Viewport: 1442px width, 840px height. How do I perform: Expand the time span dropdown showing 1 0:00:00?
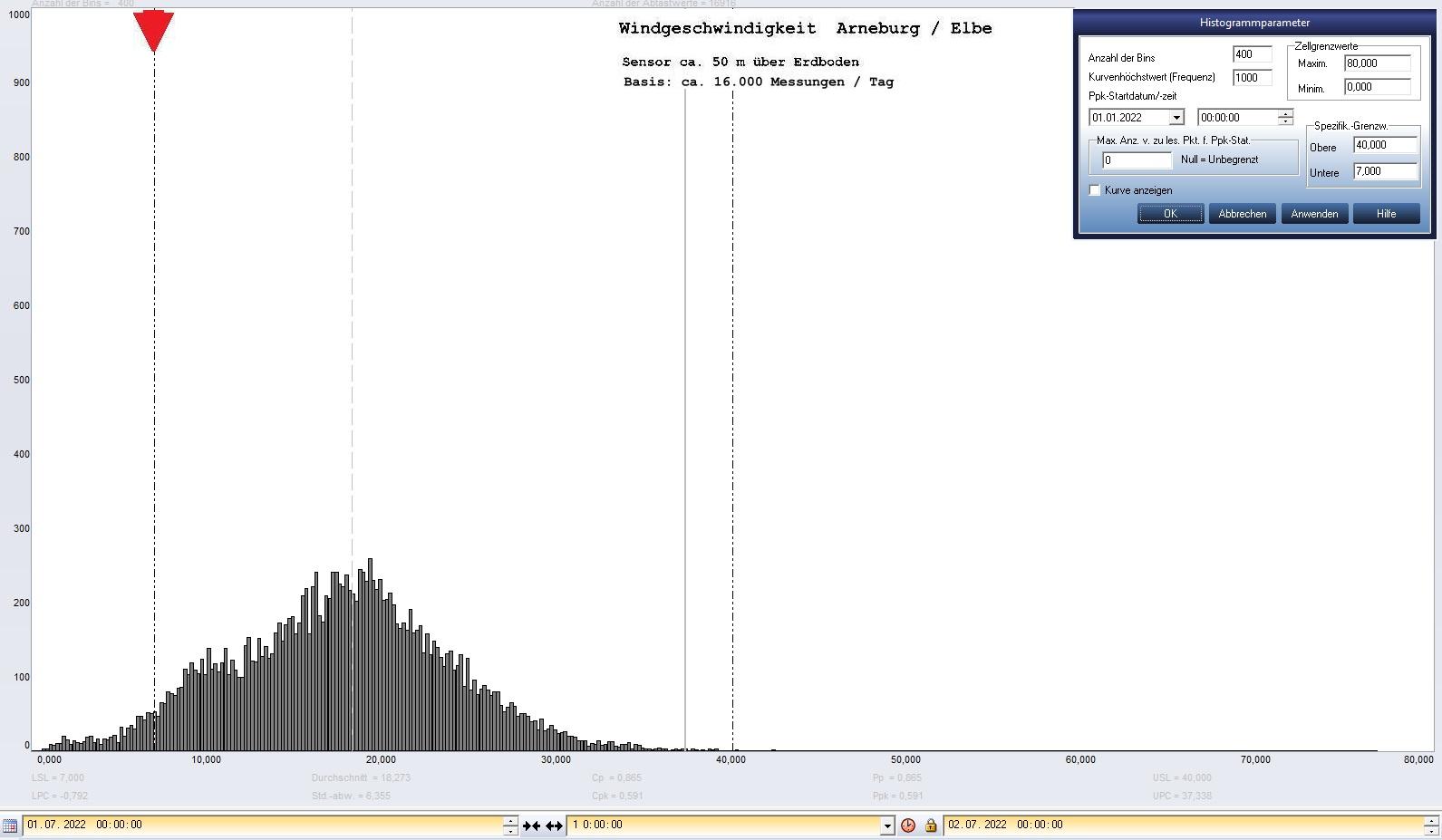click(887, 826)
